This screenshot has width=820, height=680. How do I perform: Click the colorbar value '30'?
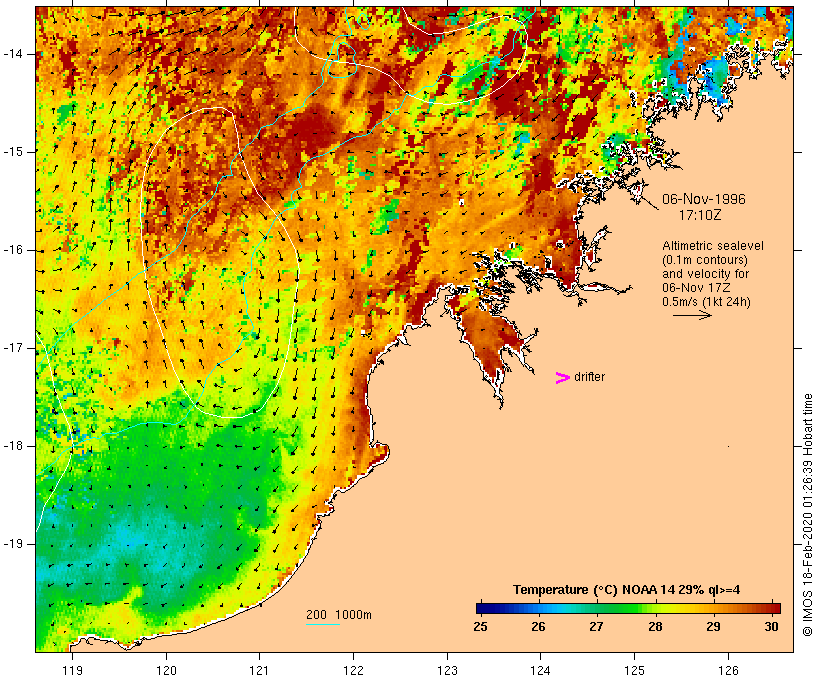[x=771, y=626]
